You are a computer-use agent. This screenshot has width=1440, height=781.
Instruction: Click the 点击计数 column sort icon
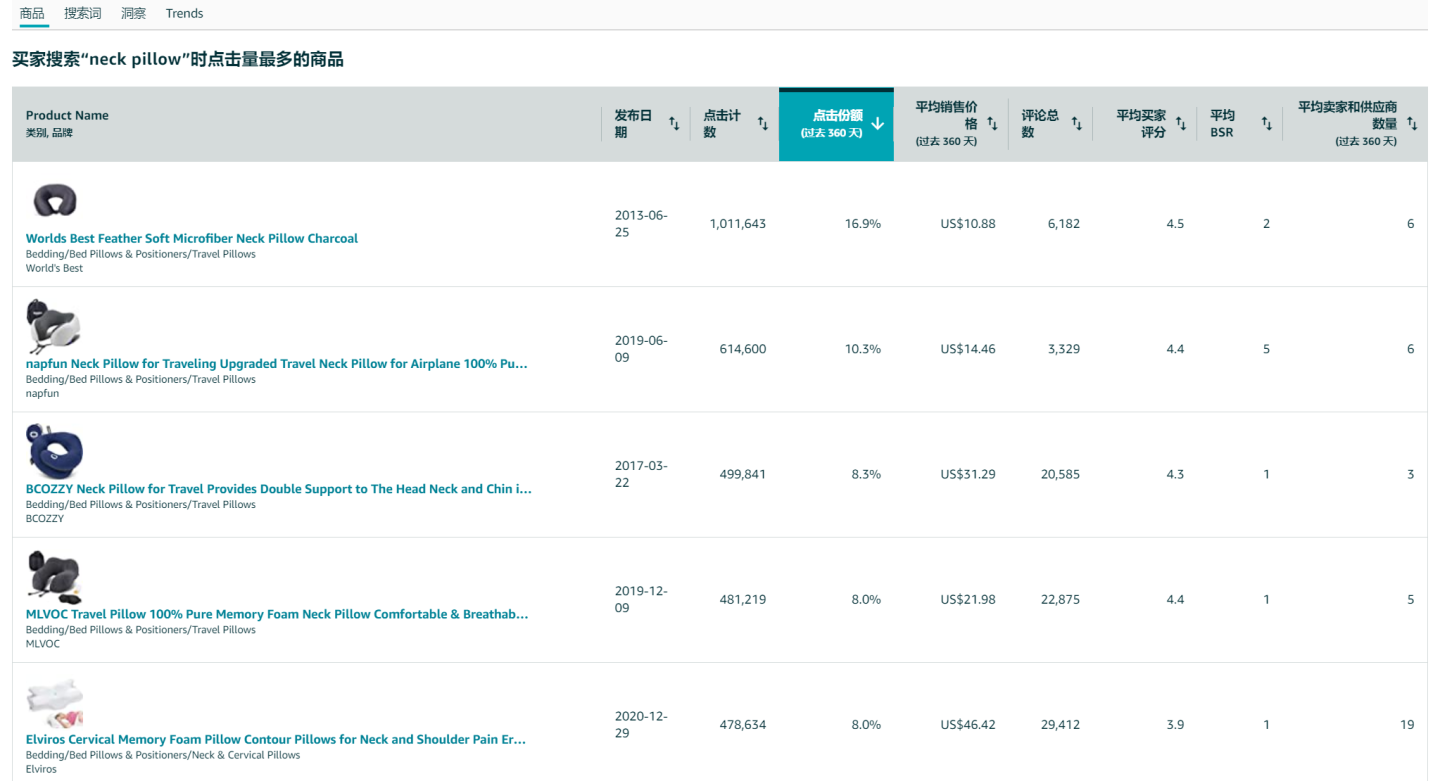(x=762, y=124)
